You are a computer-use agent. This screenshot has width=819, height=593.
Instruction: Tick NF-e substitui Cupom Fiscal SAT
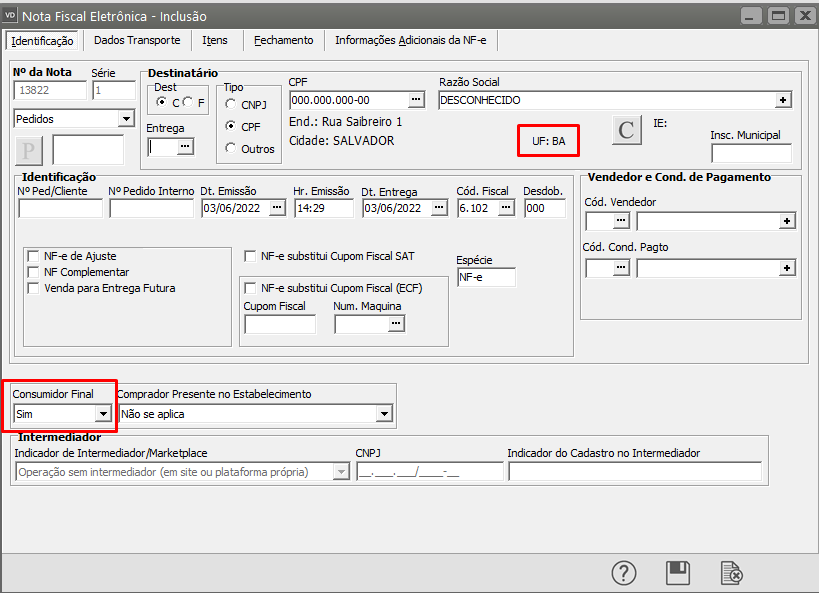[251, 256]
